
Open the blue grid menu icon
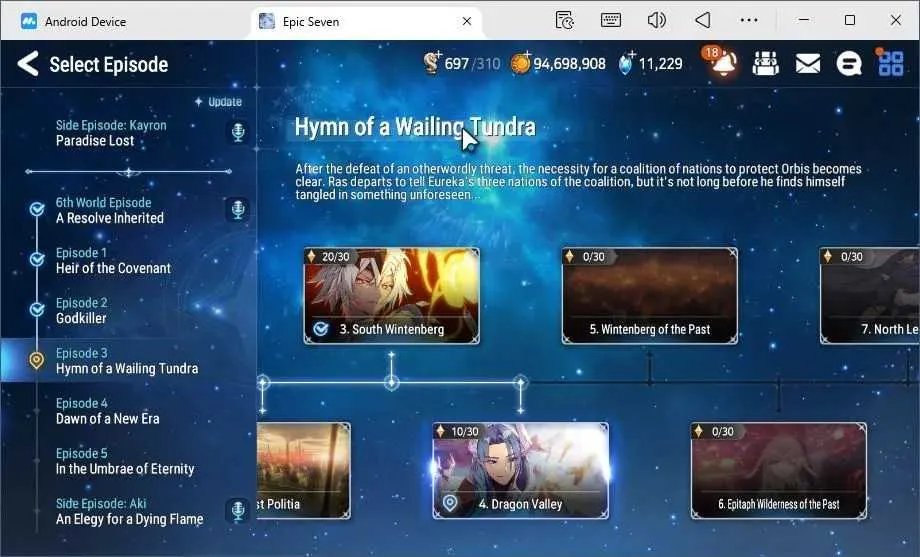point(890,63)
